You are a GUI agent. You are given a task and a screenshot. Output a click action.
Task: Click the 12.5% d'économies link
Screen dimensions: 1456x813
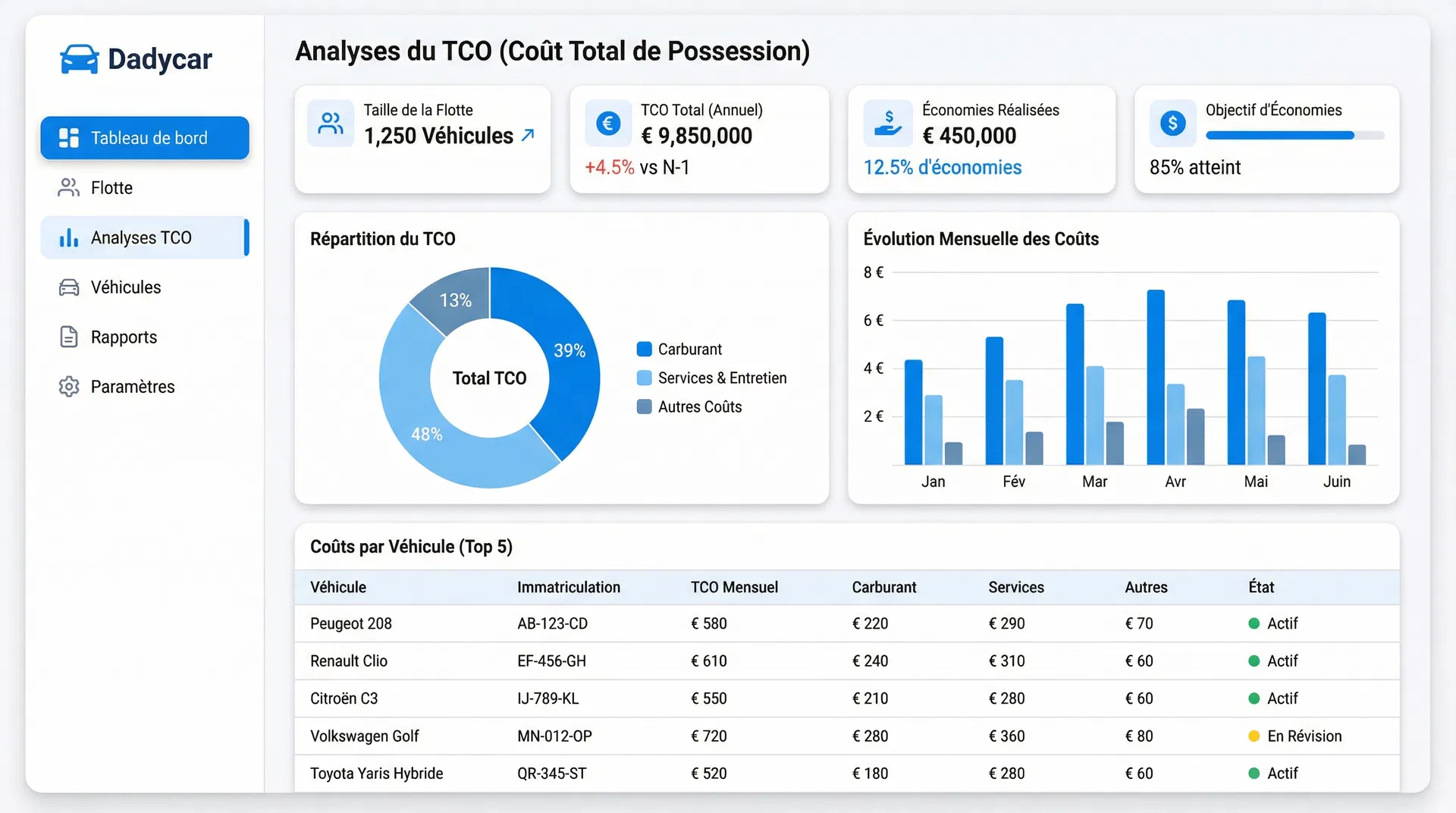tap(942, 168)
